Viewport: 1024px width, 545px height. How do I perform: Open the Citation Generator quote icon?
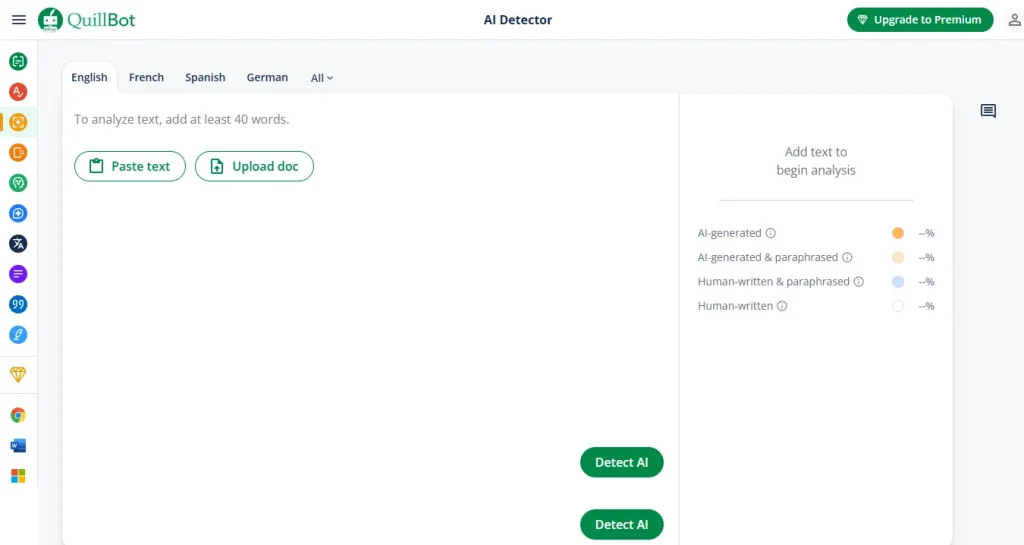(18, 304)
